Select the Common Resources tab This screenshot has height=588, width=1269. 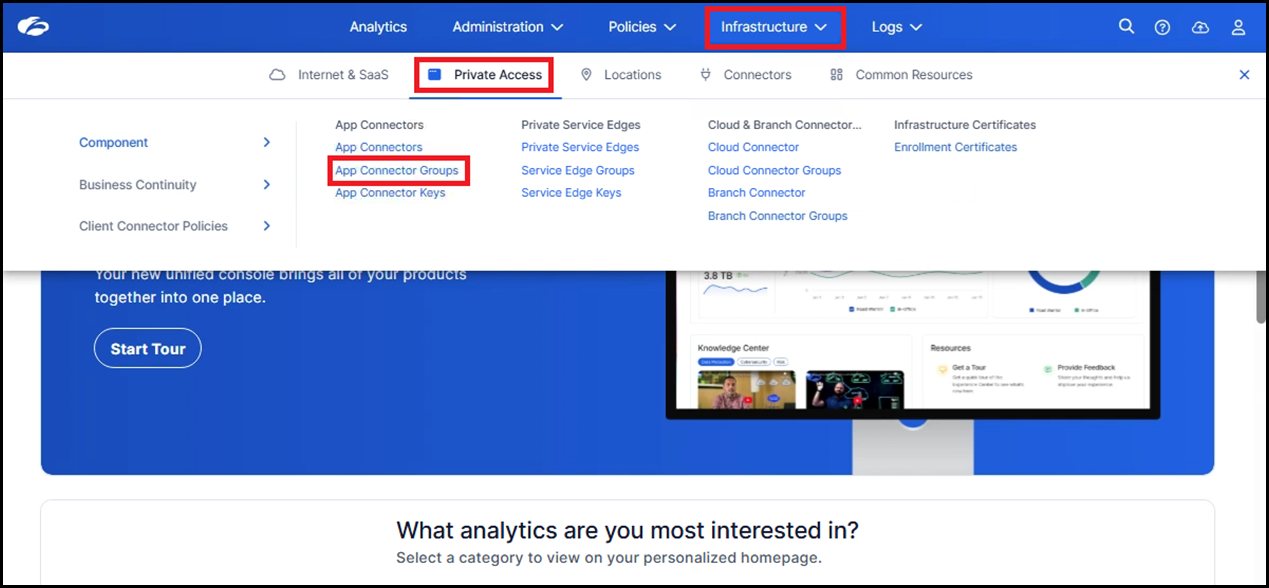tap(901, 75)
